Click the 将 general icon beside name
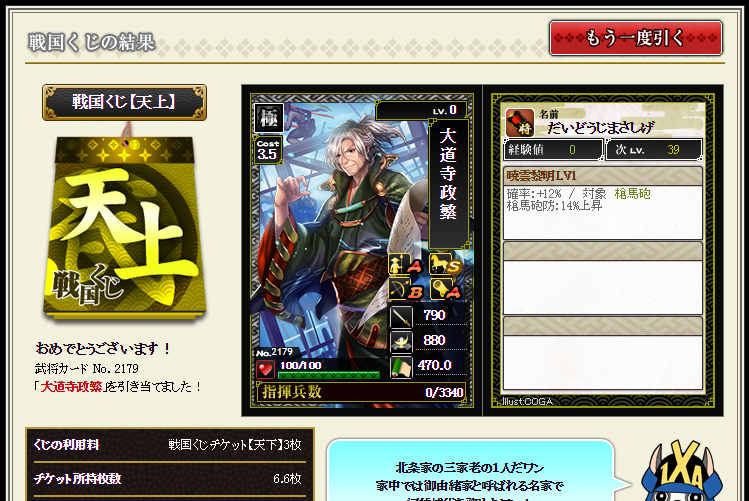749x501 pixels. pyautogui.click(x=520, y=123)
